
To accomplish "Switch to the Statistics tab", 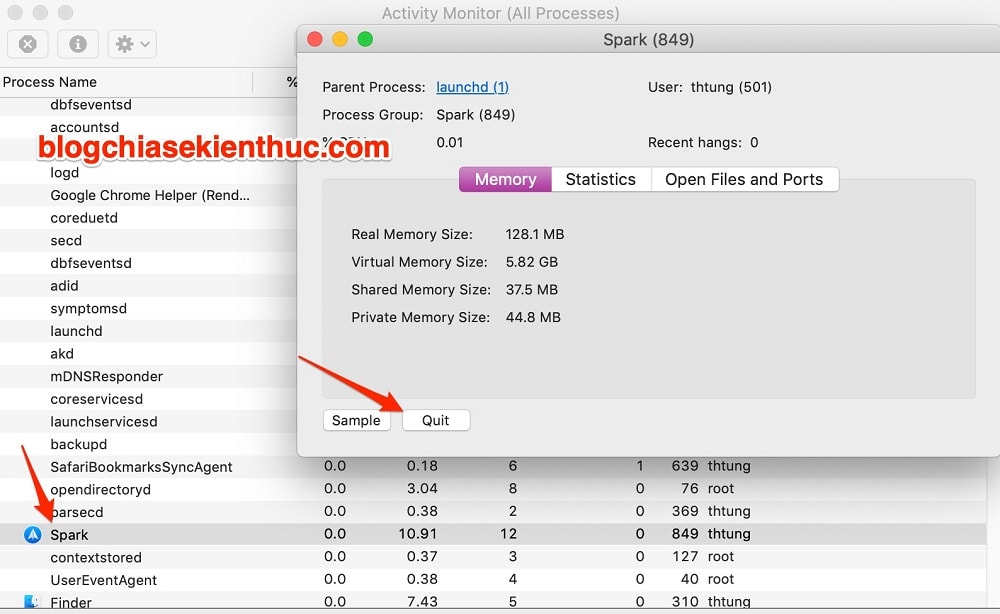I will tap(601, 179).
